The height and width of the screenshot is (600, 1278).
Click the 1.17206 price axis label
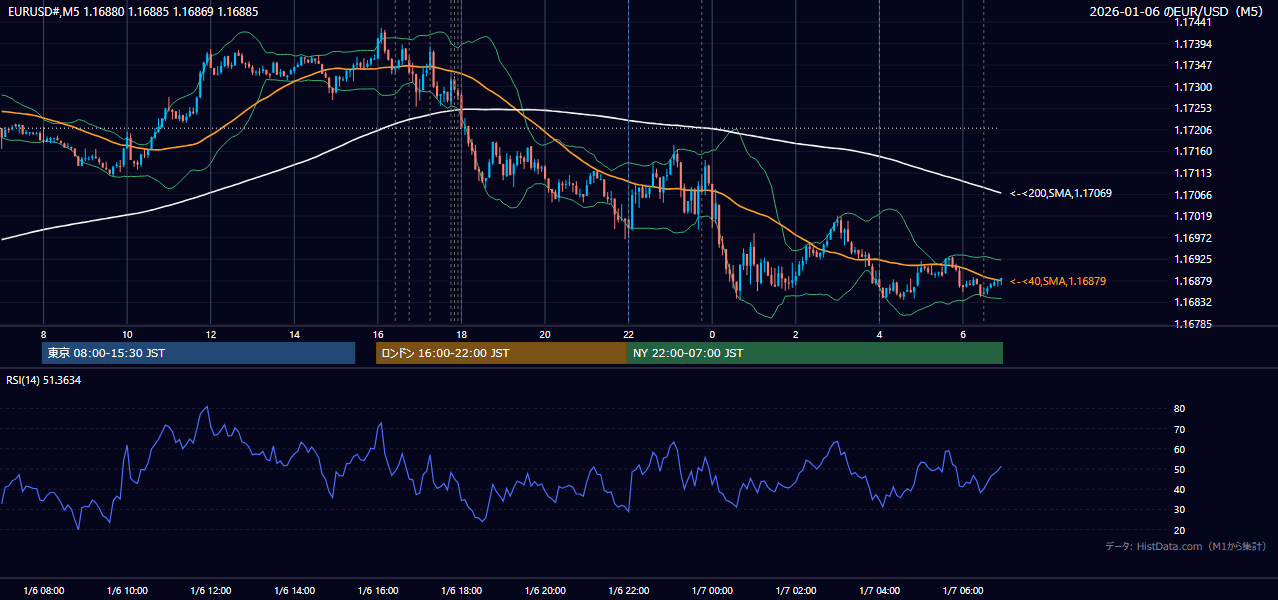tap(1193, 130)
